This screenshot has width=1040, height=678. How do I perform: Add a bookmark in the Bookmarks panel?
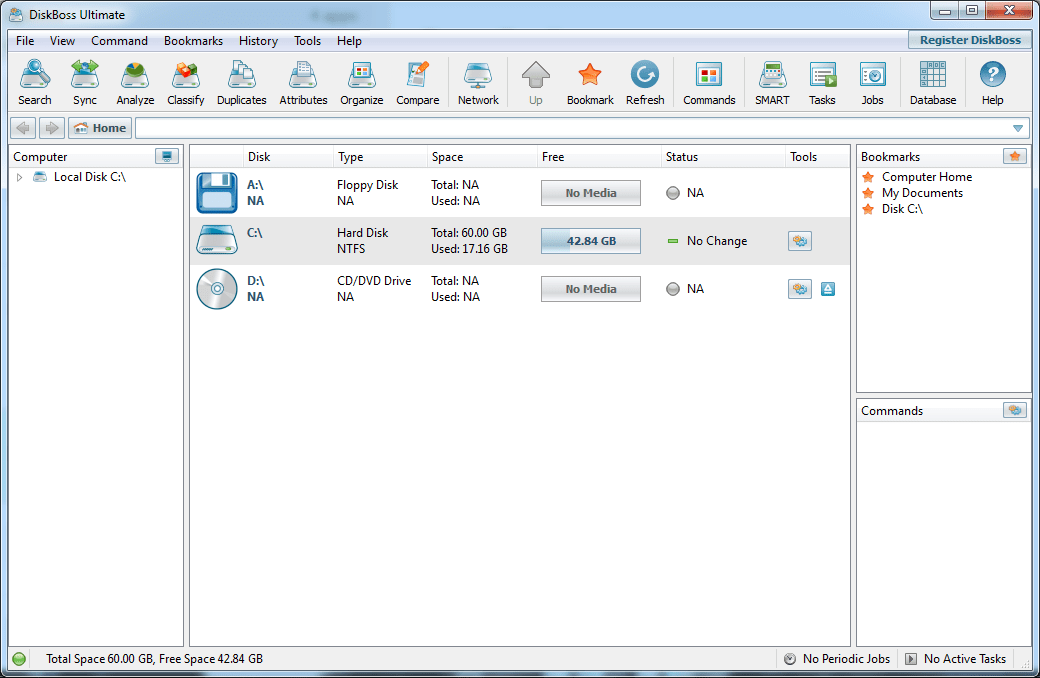tap(1015, 157)
